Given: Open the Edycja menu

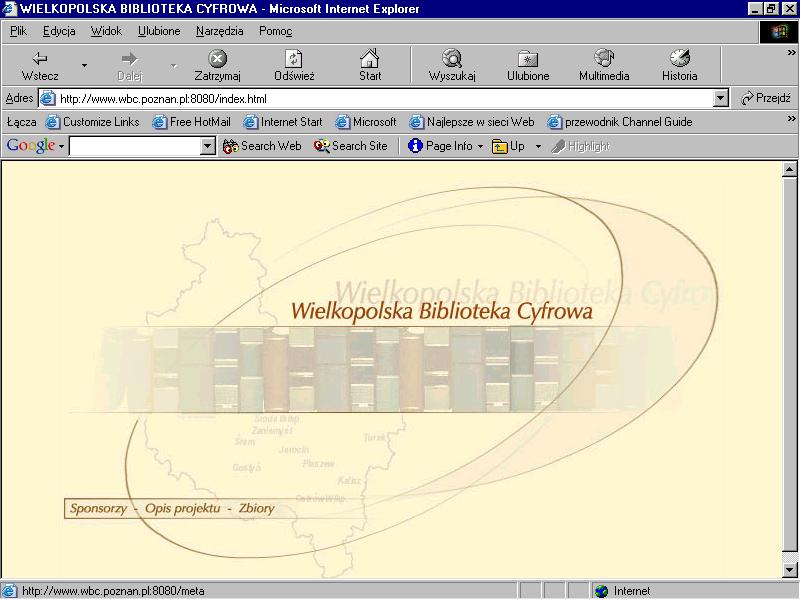Looking at the screenshot, I should click(59, 31).
